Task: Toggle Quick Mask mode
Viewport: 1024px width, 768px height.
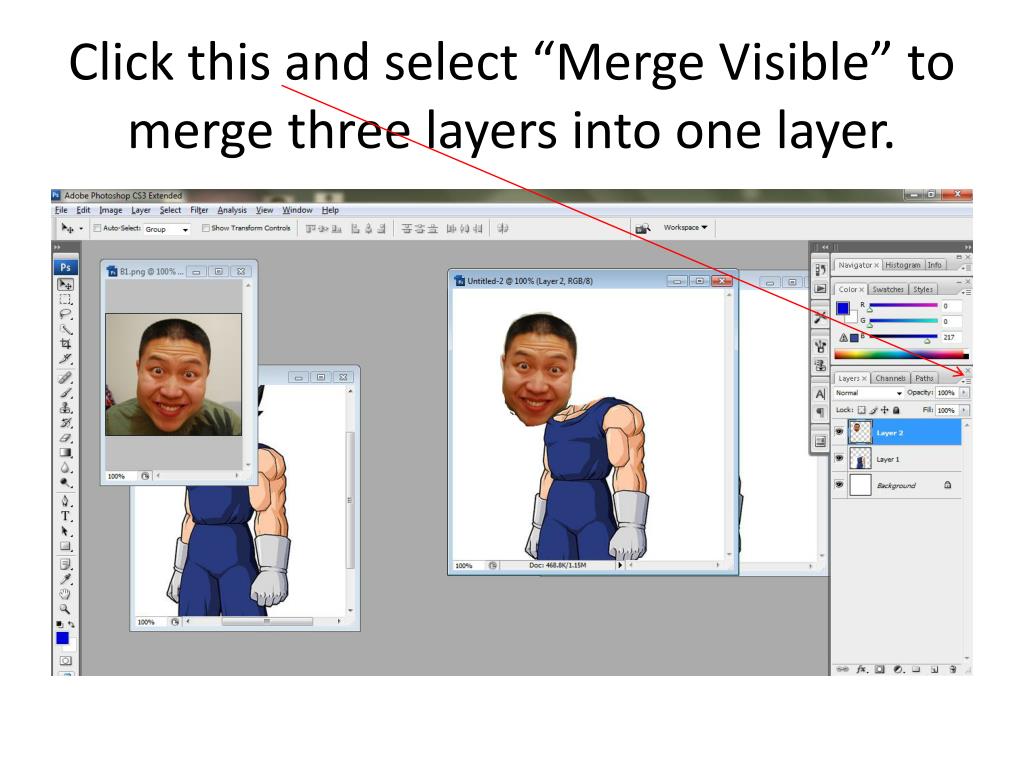Action: [65, 661]
